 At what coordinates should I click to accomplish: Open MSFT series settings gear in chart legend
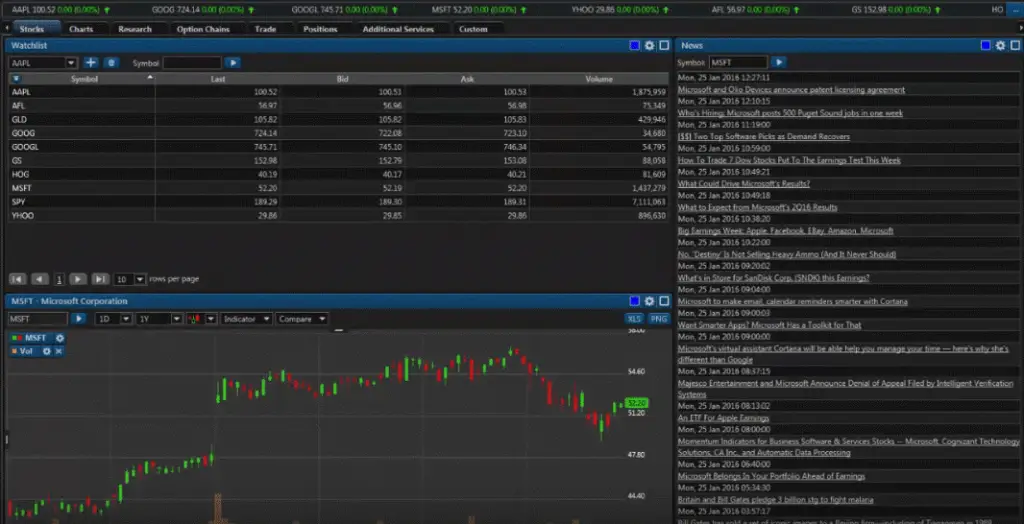59,338
